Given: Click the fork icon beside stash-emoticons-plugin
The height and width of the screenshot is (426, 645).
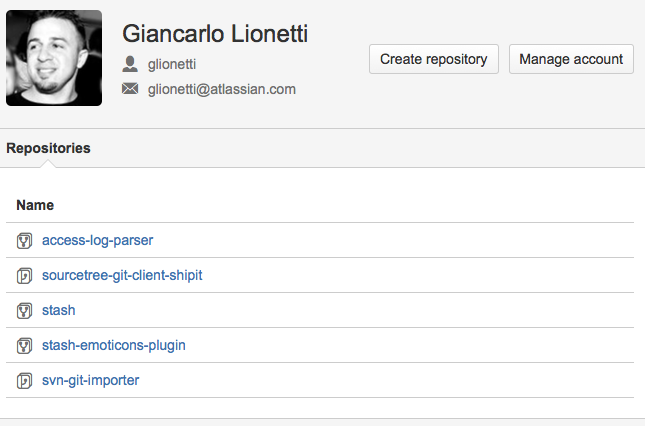Looking at the screenshot, I should coord(24,345).
